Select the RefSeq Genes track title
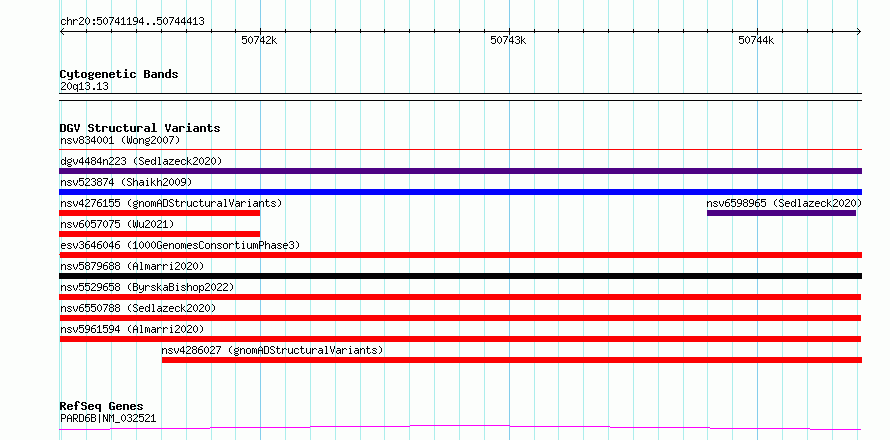 [101, 406]
